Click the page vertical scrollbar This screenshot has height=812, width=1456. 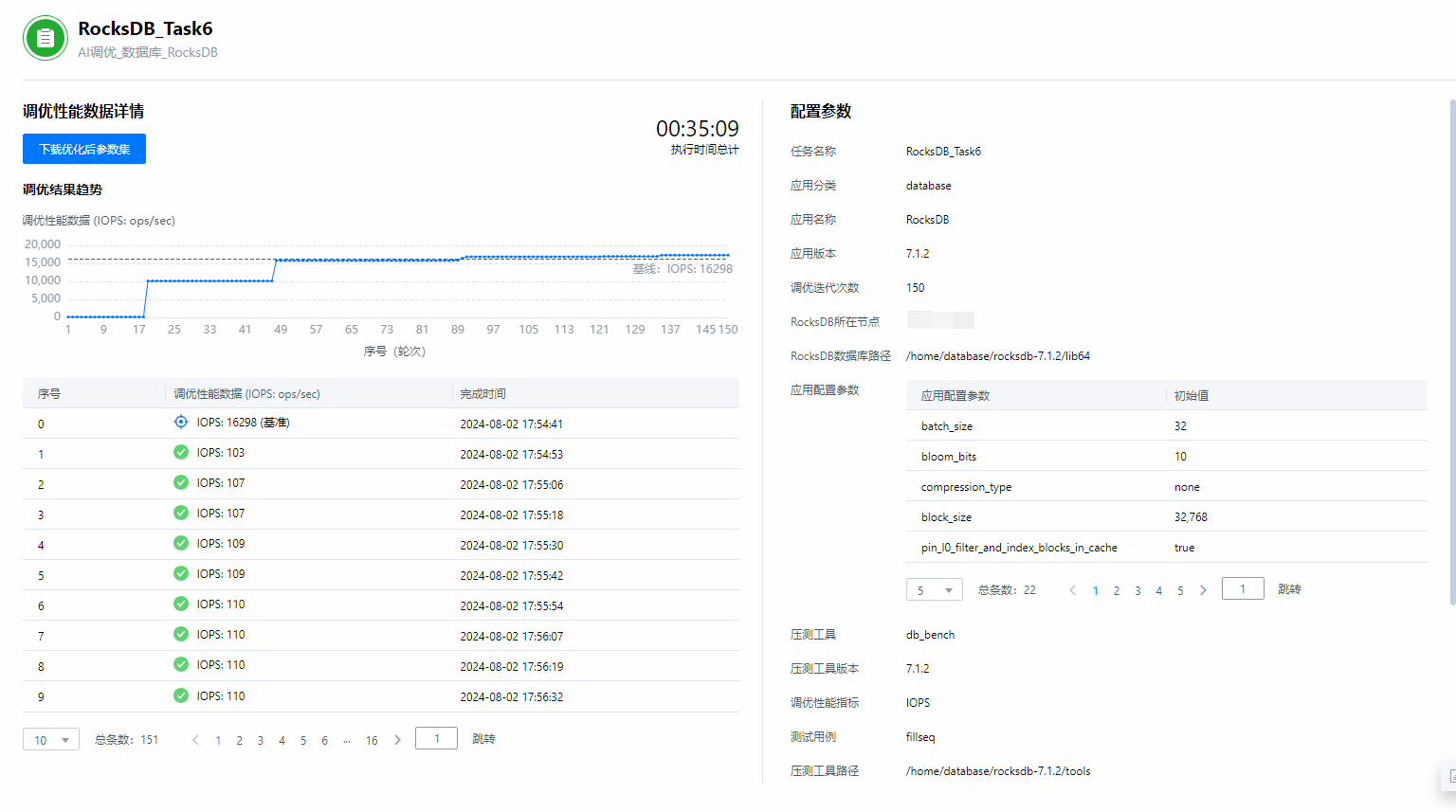[1452, 351]
